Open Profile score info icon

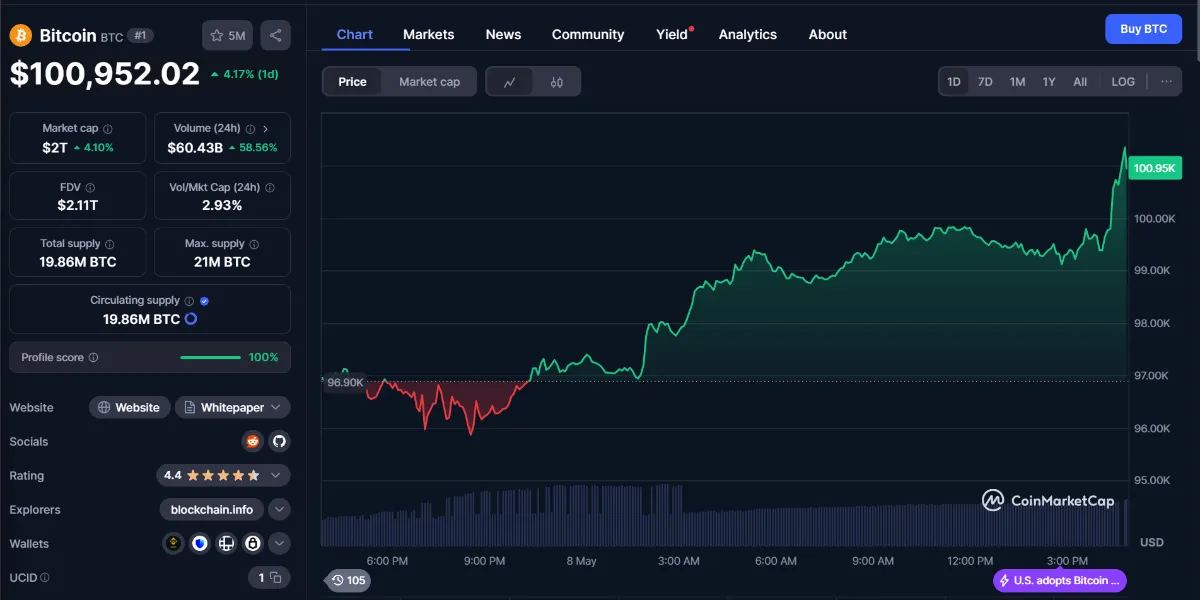pyautogui.click(x=93, y=358)
